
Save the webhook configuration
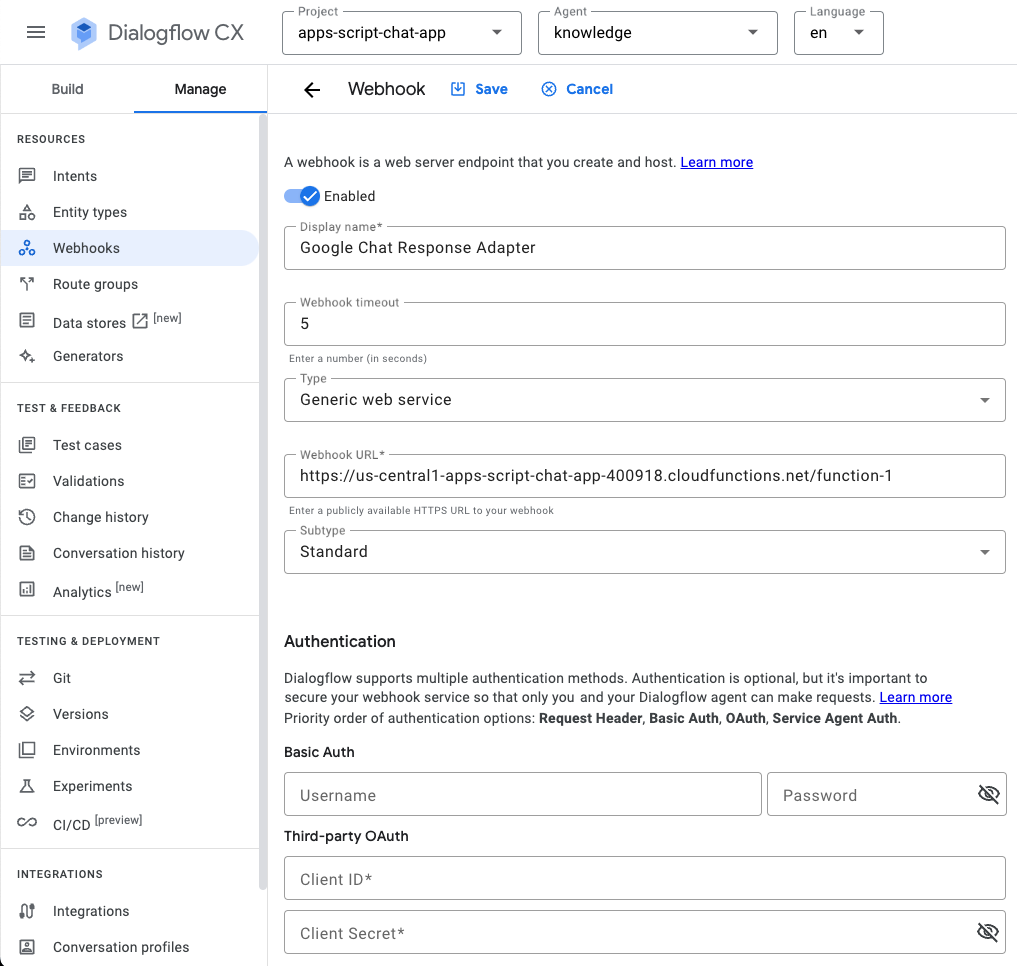point(479,89)
